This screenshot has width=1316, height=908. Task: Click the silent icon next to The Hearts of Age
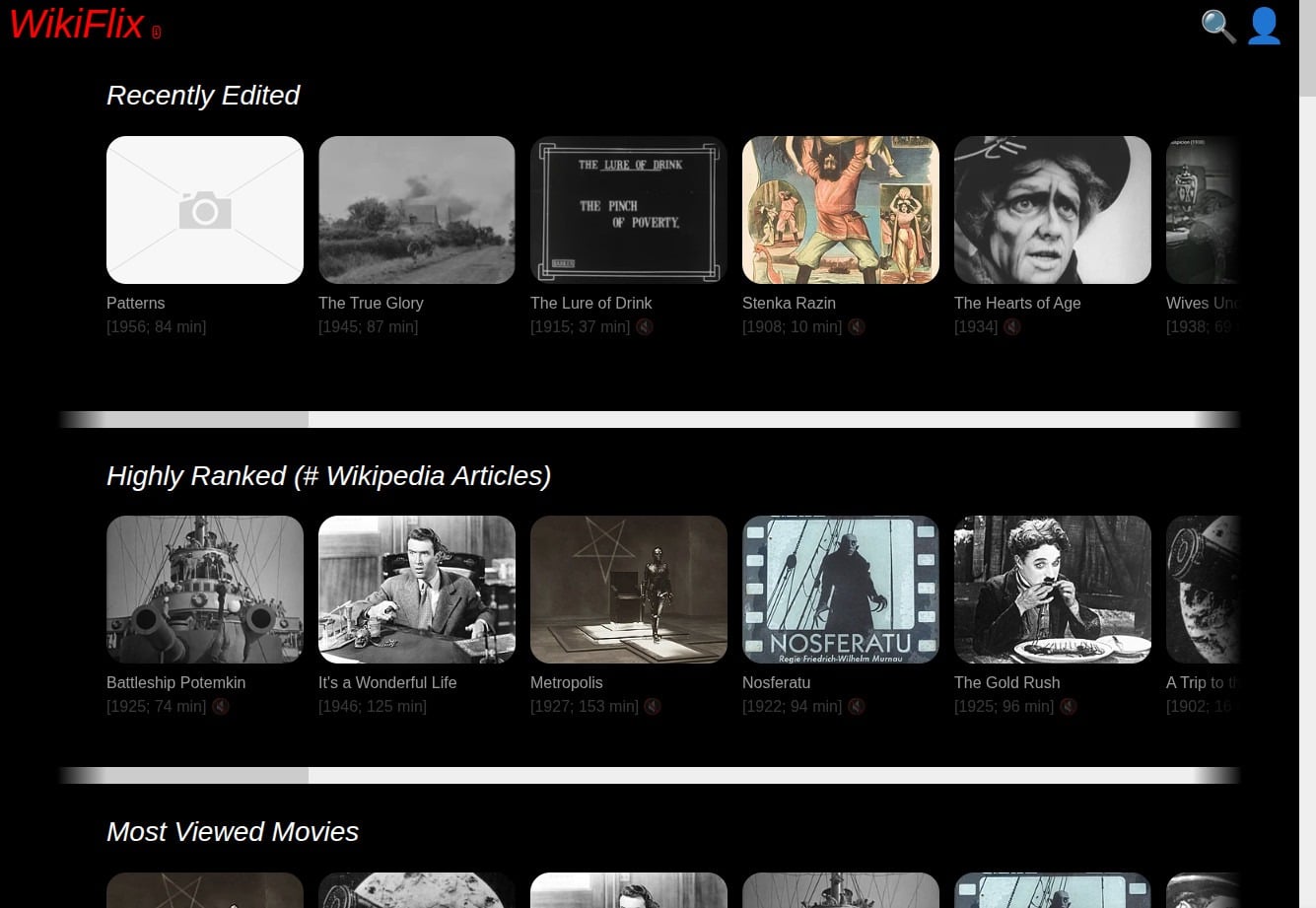(1012, 326)
